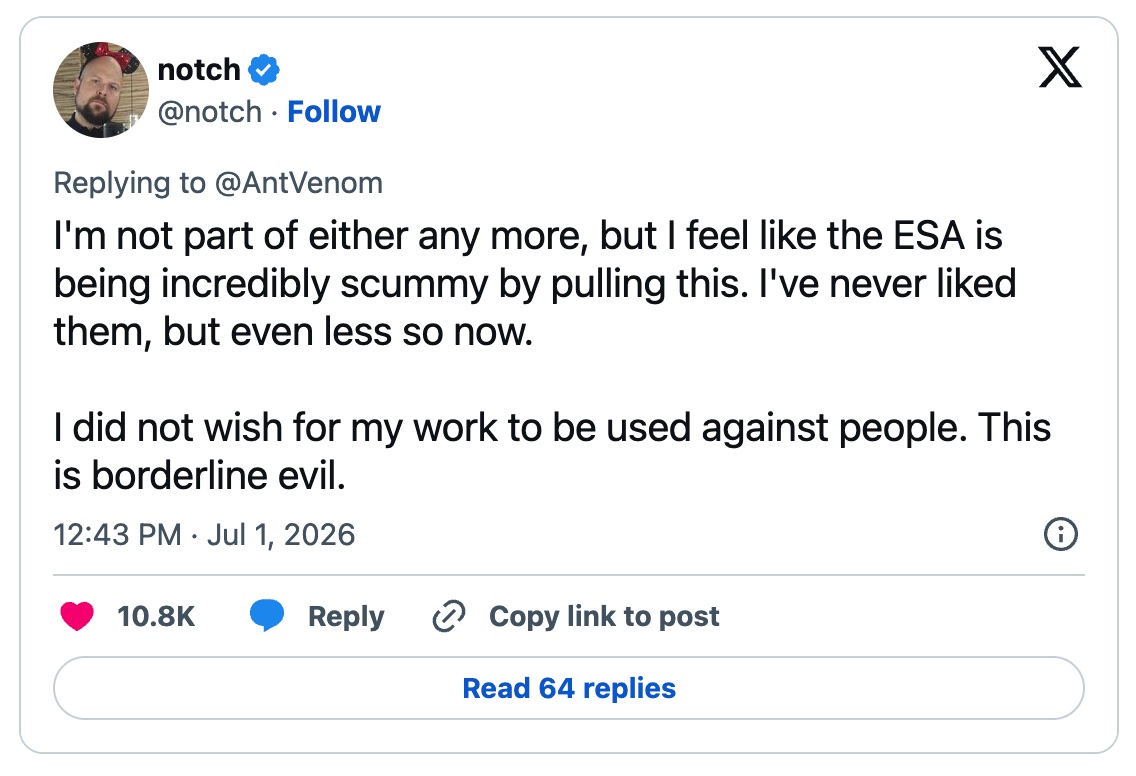Image resolution: width=1136 pixels, height=776 pixels.
Task: Open the X logo in the corner
Action: [1060, 67]
